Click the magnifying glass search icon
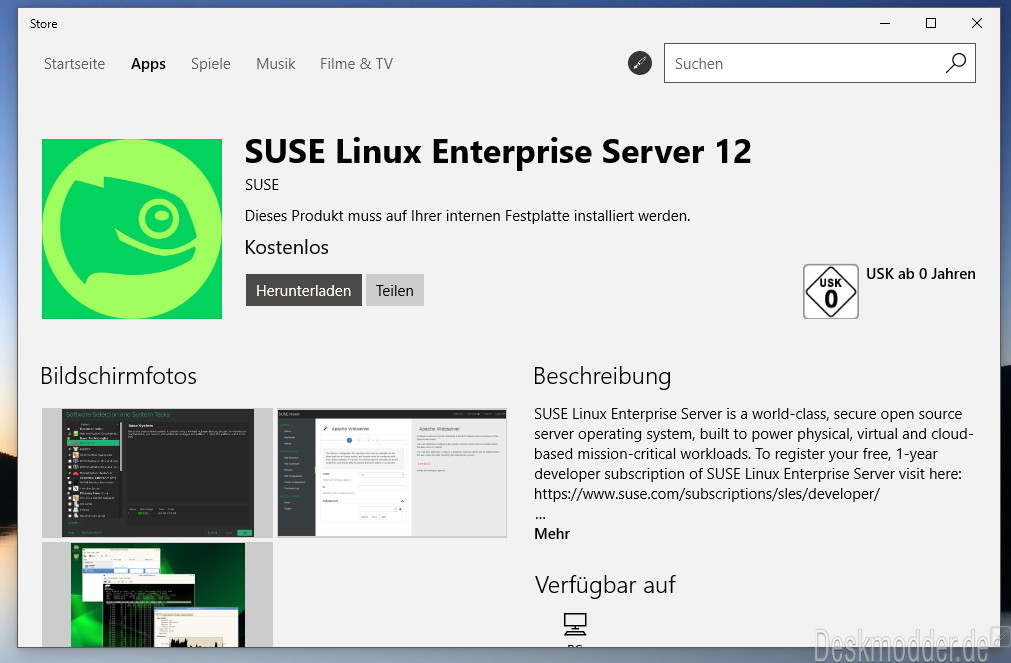 (x=956, y=63)
